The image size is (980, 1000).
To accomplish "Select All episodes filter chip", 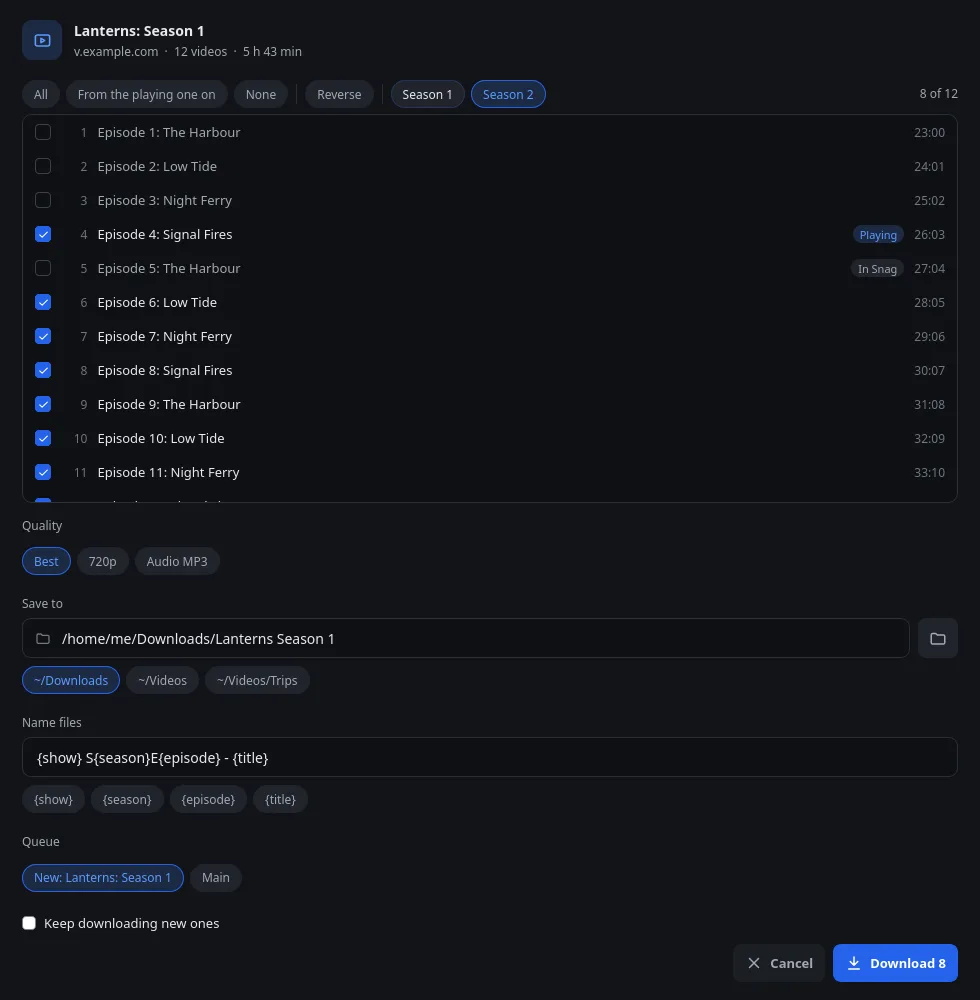I will 41,94.
